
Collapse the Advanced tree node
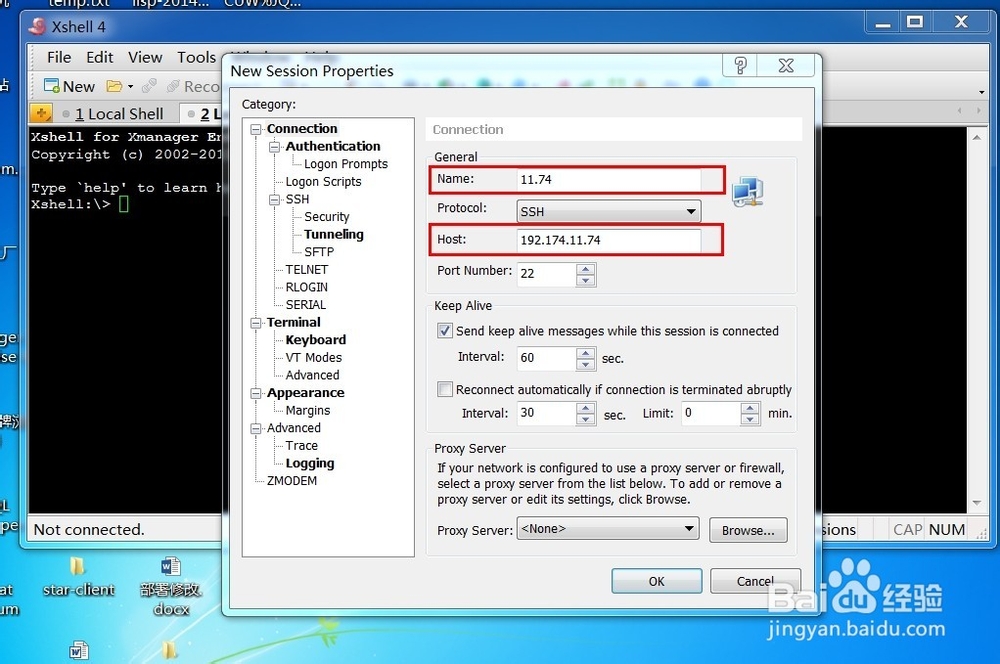pyautogui.click(x=256, y=429)
